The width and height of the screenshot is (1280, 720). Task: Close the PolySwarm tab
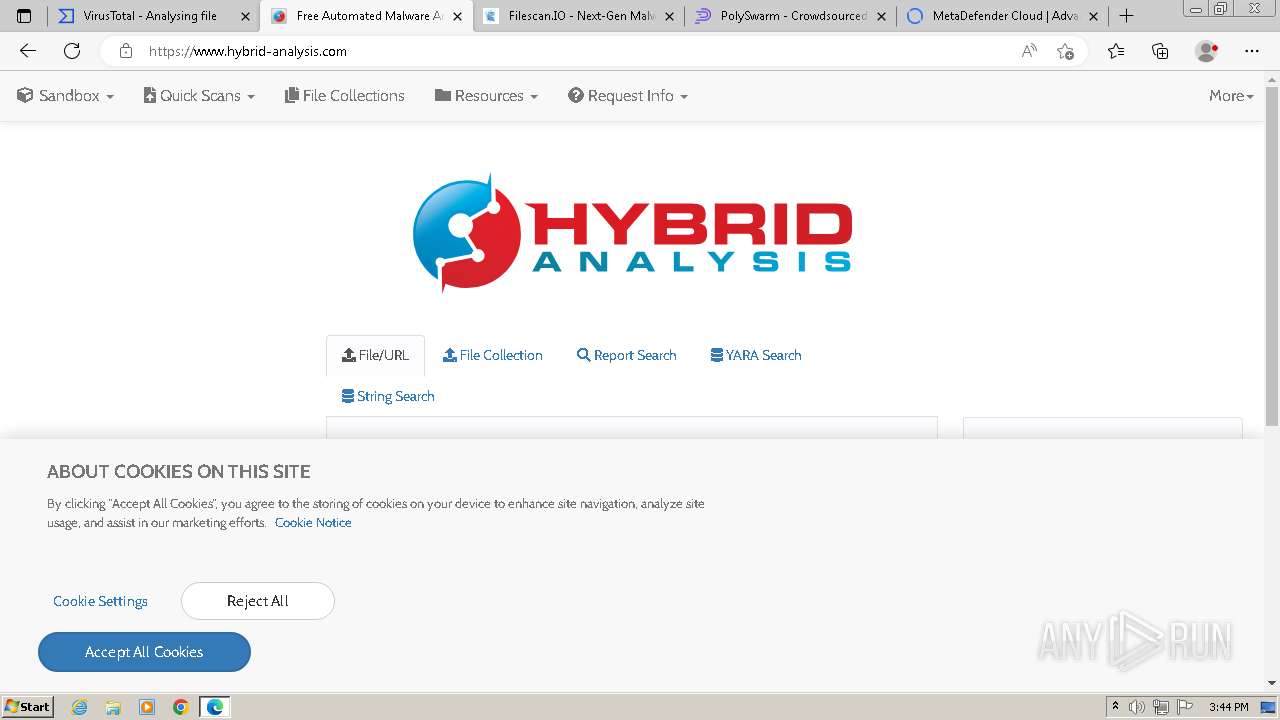[x=881, y=16]
